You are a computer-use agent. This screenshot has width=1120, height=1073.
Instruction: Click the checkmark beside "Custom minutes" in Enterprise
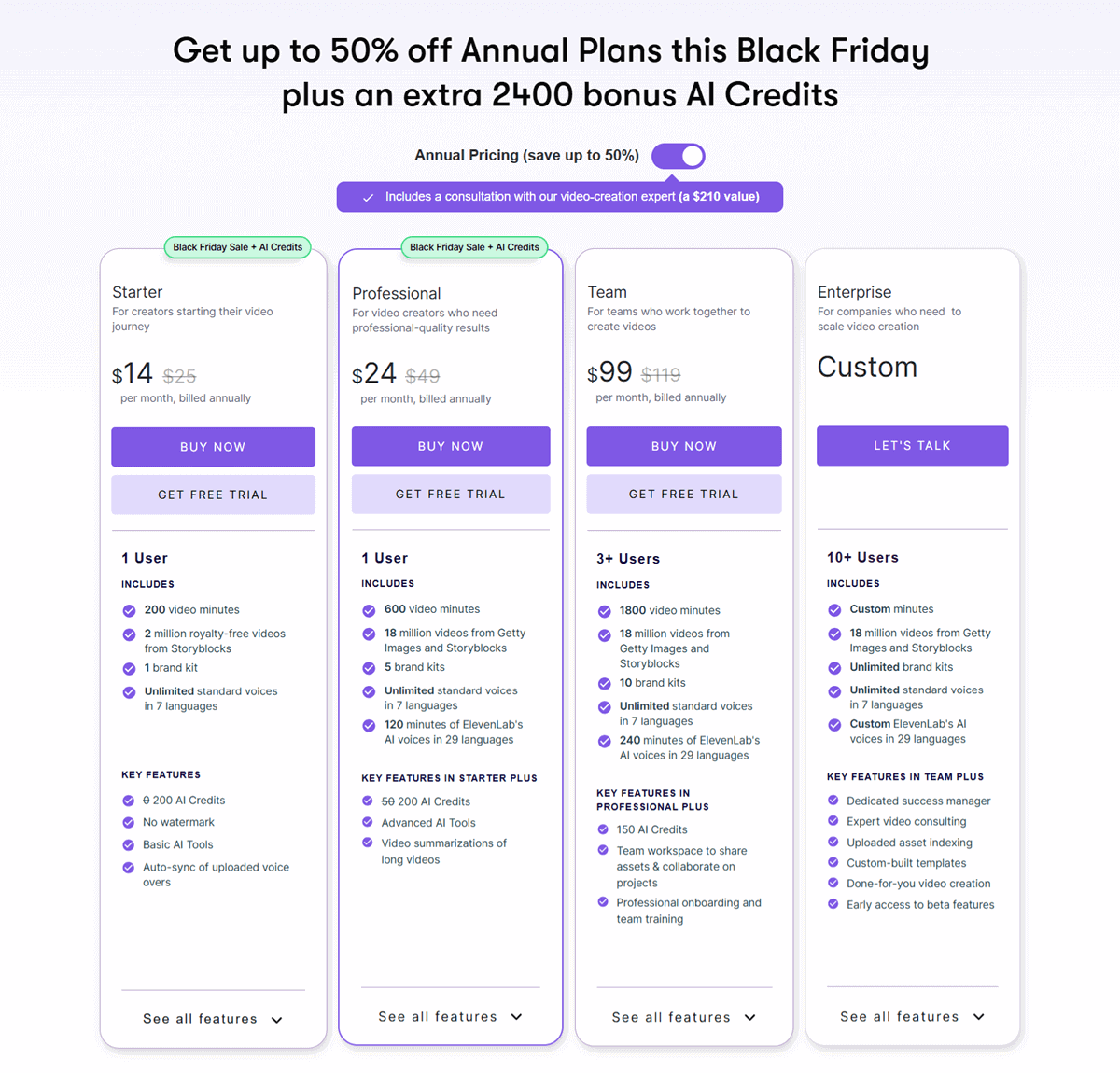pos(833,609)
